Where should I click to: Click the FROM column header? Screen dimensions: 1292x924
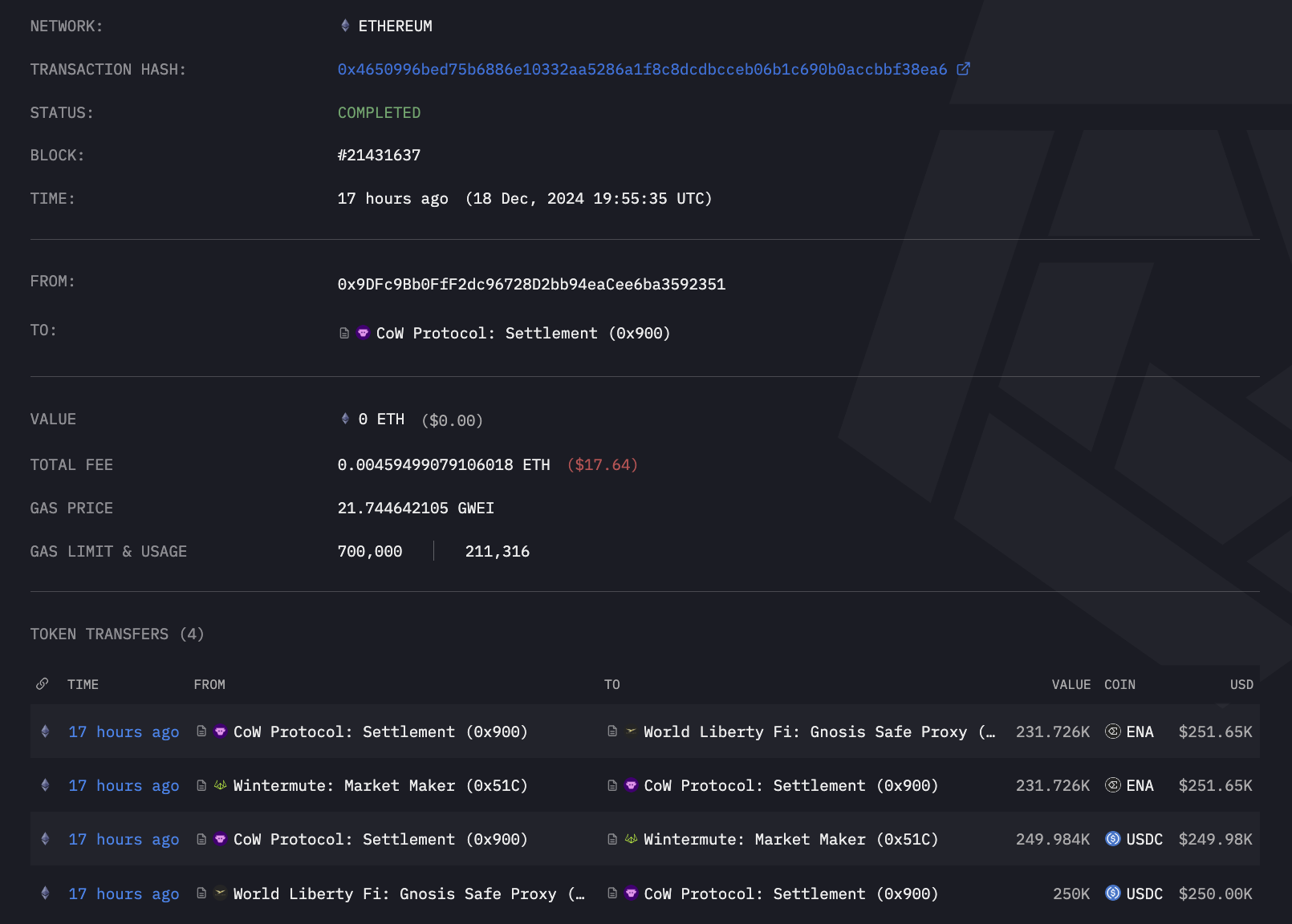click(209, 685)
